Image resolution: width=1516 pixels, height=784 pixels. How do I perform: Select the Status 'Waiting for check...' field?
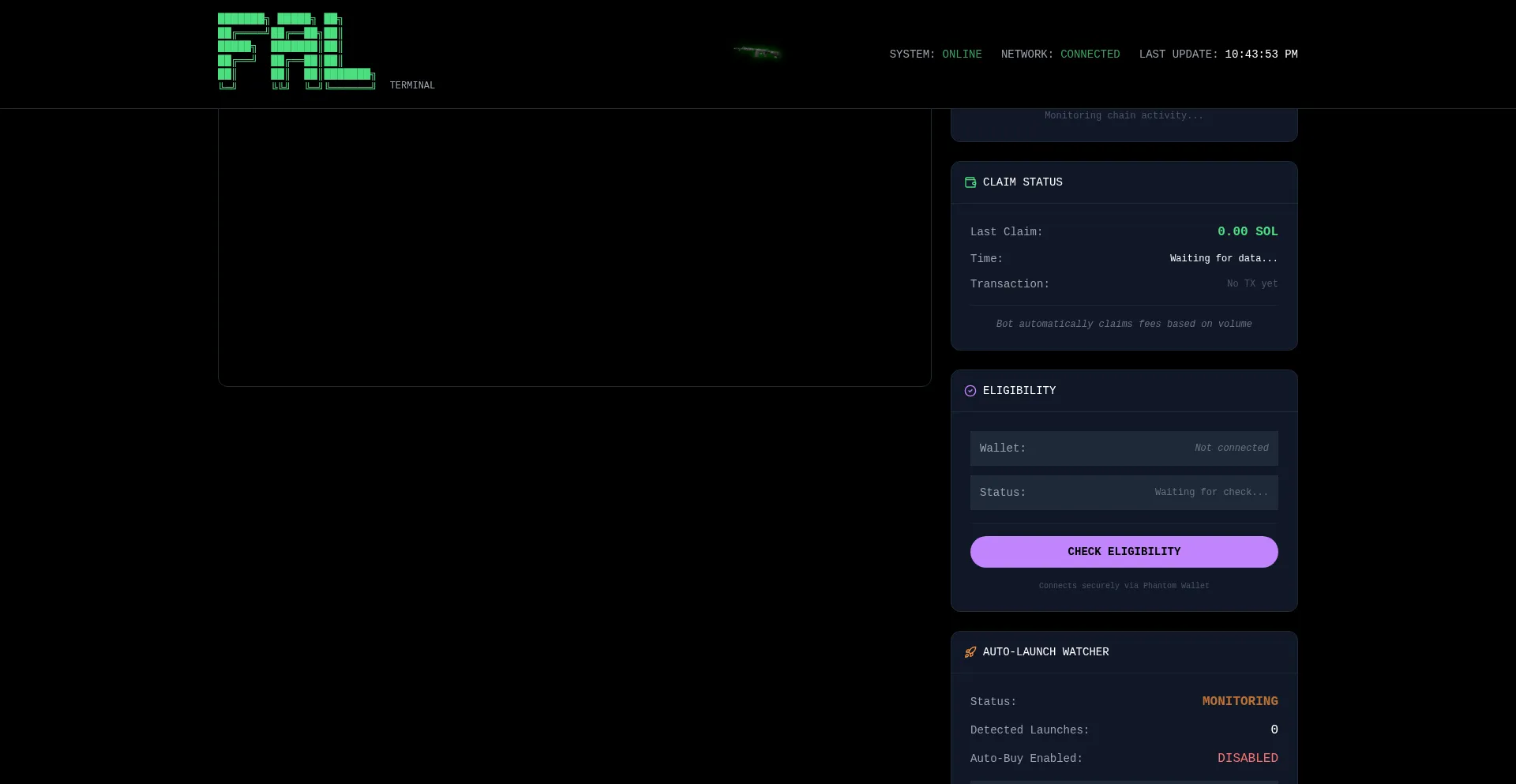coord(1124,493)
